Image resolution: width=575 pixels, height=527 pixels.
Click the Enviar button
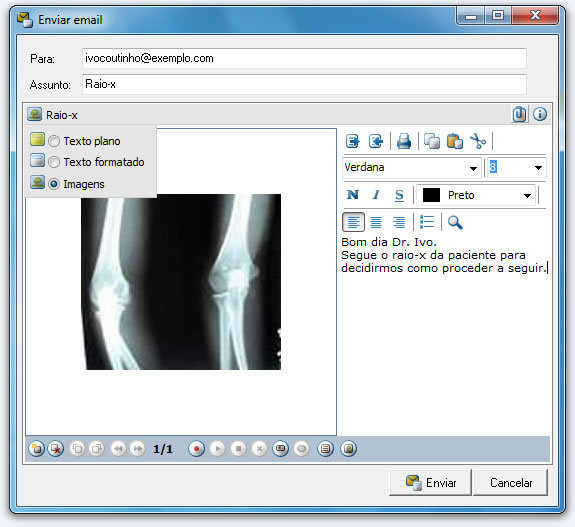[430, 483]
